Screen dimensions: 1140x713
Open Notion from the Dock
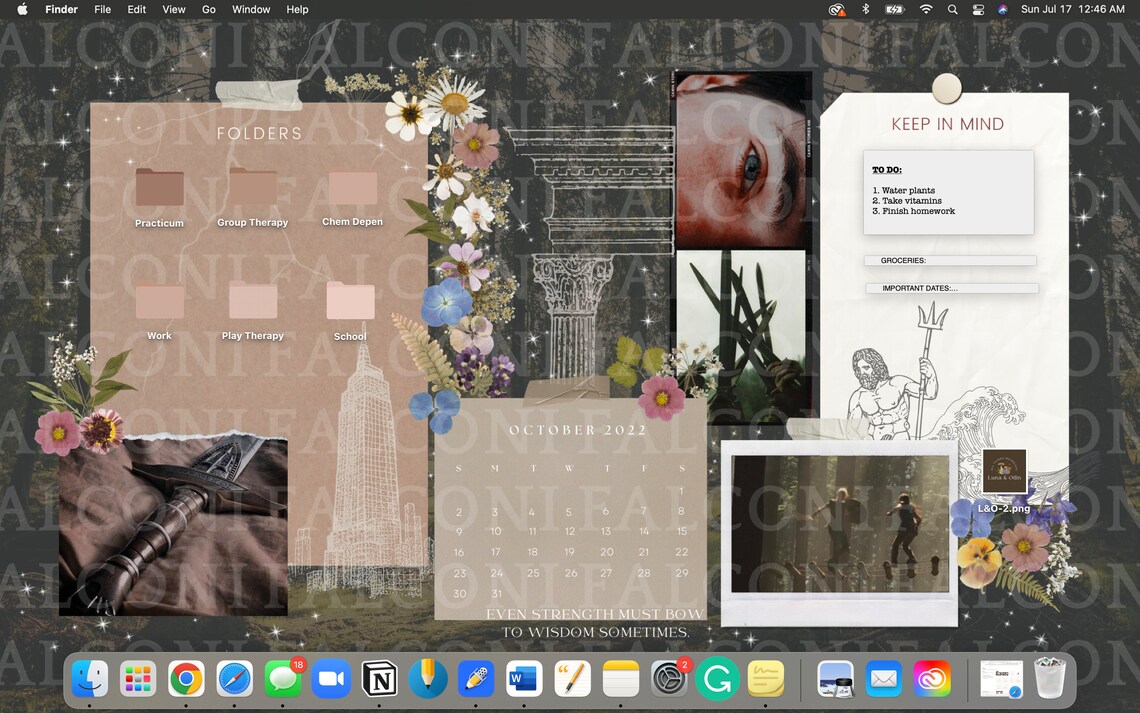tap(379, 678)
